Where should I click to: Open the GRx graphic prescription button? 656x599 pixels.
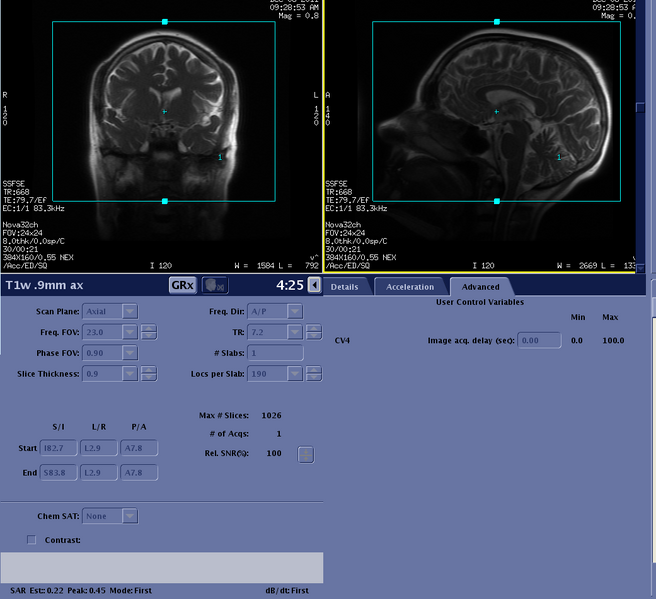pyautogui.click(x=182, y=285)
